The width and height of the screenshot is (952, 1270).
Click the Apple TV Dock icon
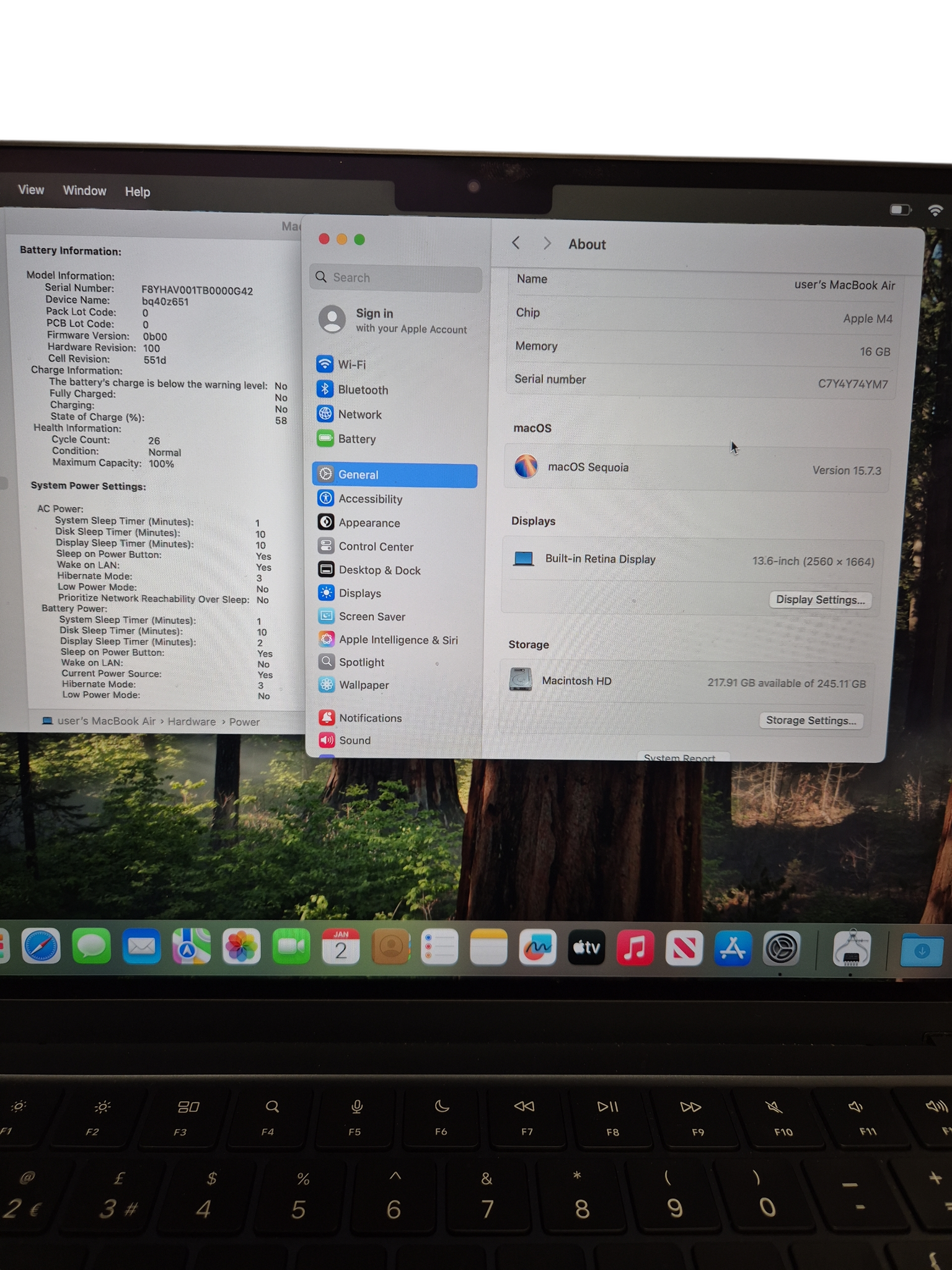point(586,948)
